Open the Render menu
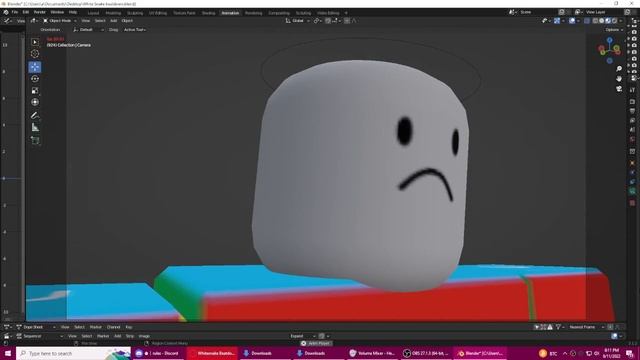The height and width of the screenshot is (360, 640). (x=40, y=12)
